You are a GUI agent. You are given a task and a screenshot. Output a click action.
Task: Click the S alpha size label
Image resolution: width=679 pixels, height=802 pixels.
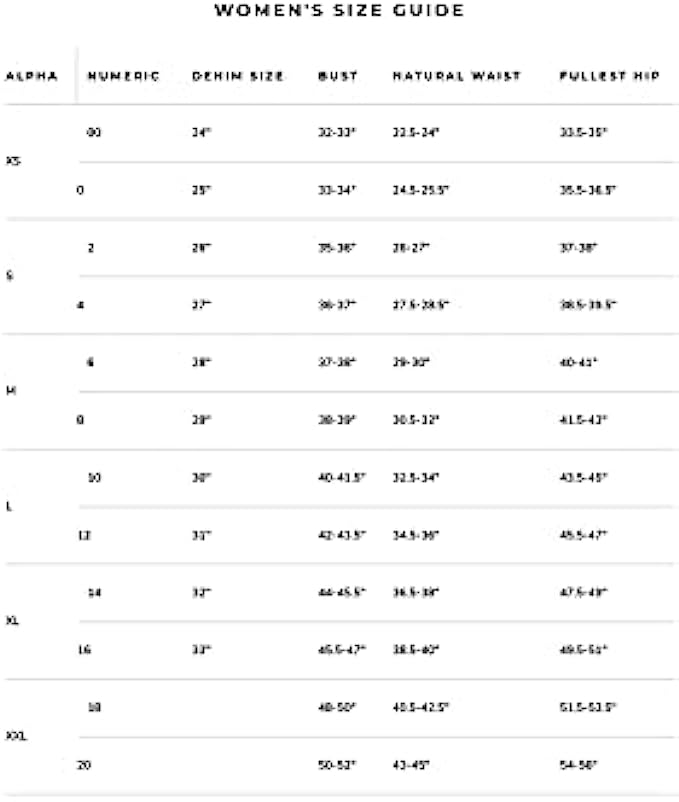point(10,275)
